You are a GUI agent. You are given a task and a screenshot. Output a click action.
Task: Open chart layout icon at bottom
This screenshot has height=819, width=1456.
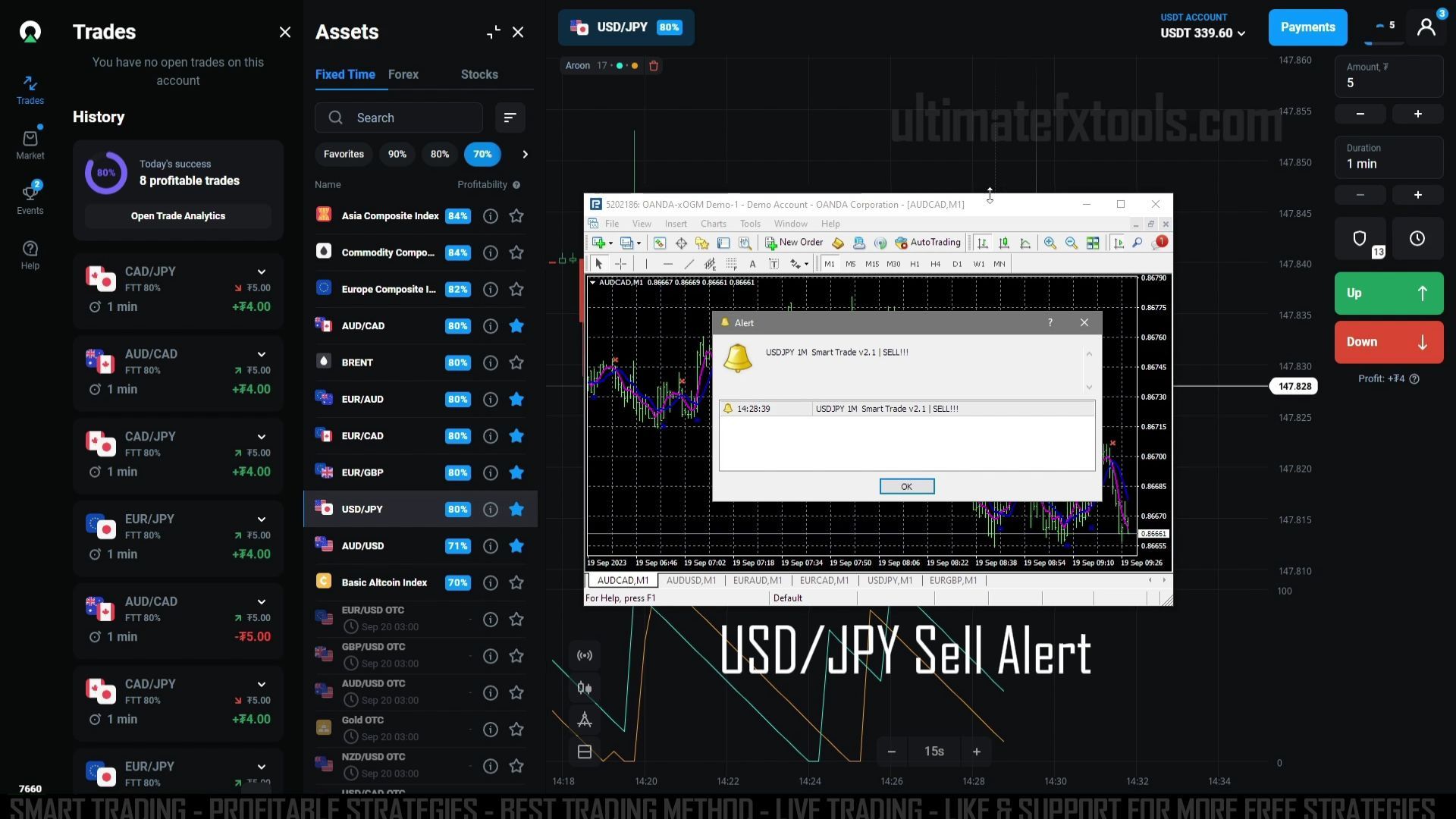click(585, 752)
